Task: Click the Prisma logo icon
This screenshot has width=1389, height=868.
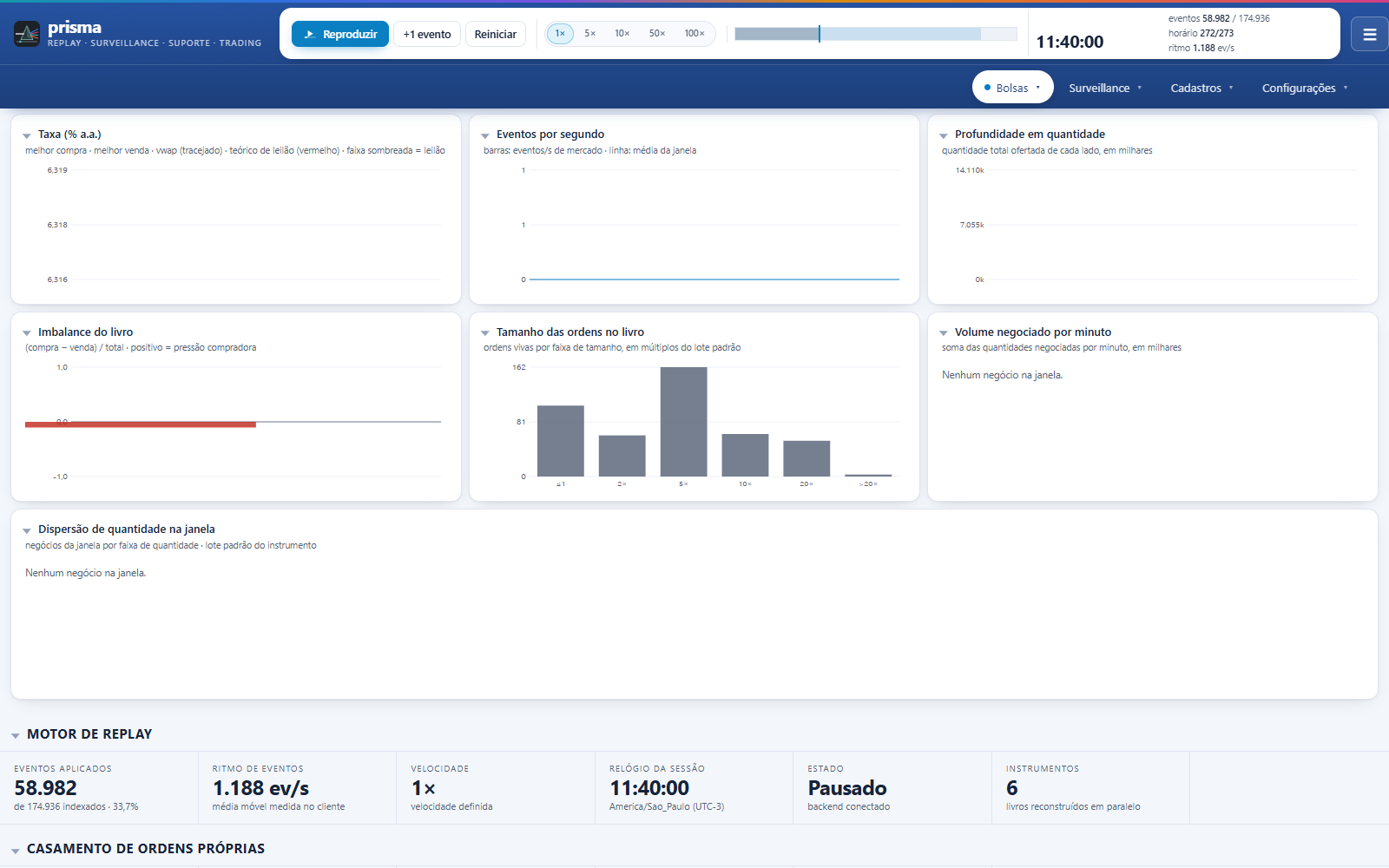Action: (27, 34)
